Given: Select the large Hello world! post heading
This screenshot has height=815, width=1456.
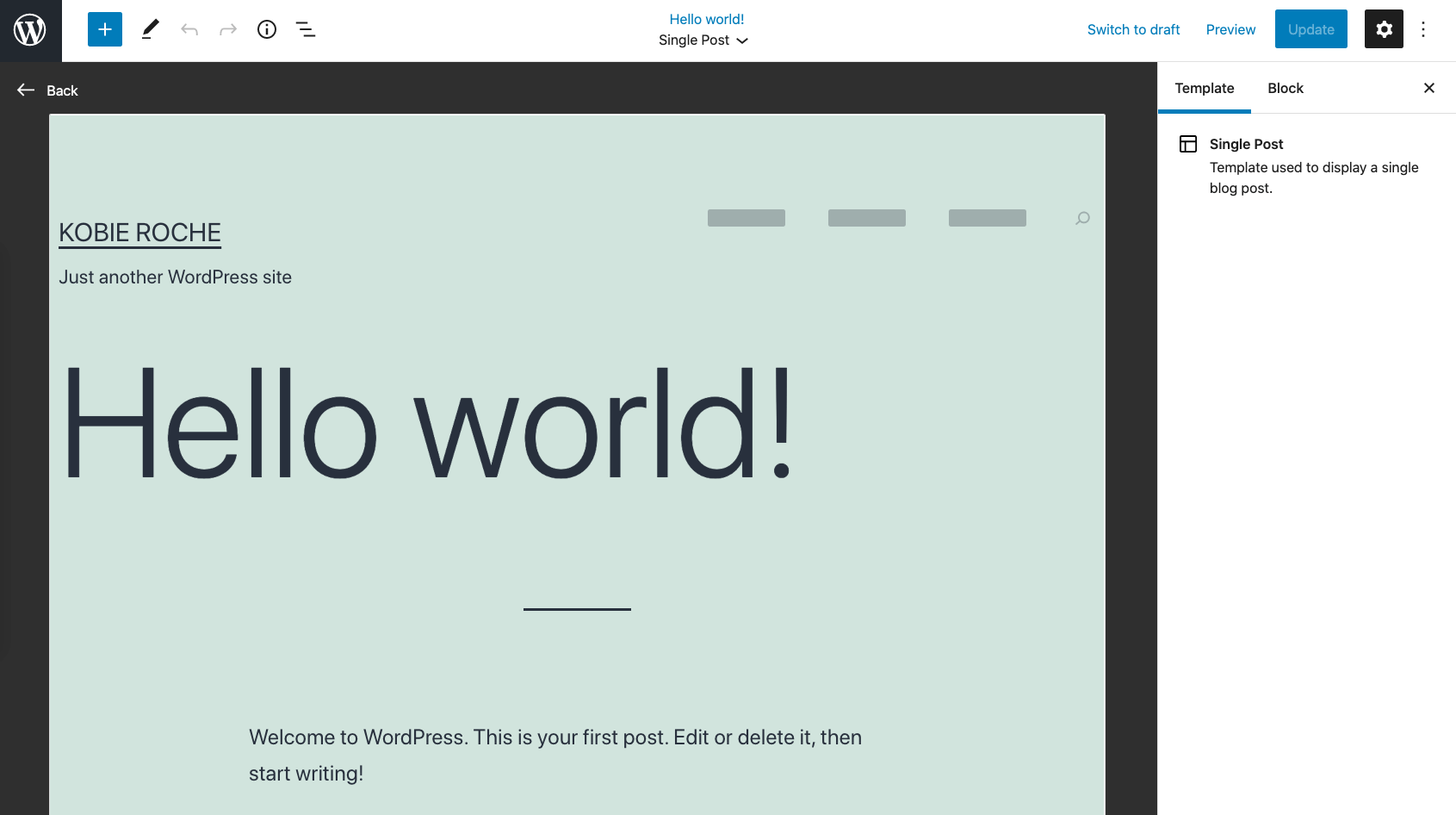Looking at the screenshot, I should click(428, 424).
